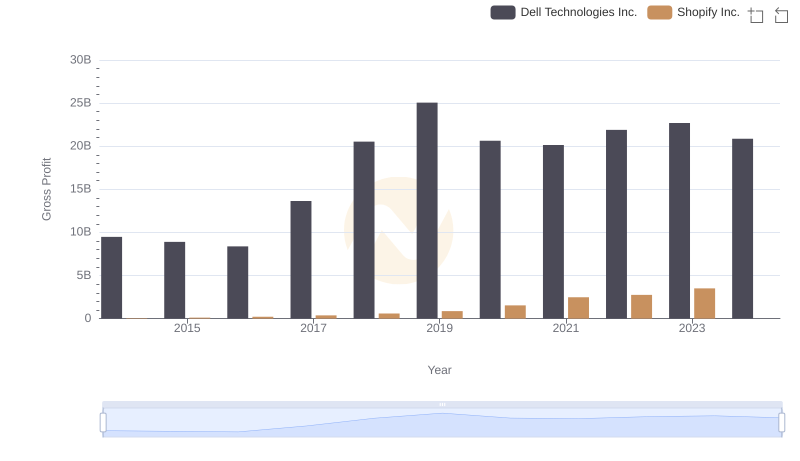Viewport: 800px width, 461px height.
Task: Click the 20B y-axis label
Action: tap(81, 146)
